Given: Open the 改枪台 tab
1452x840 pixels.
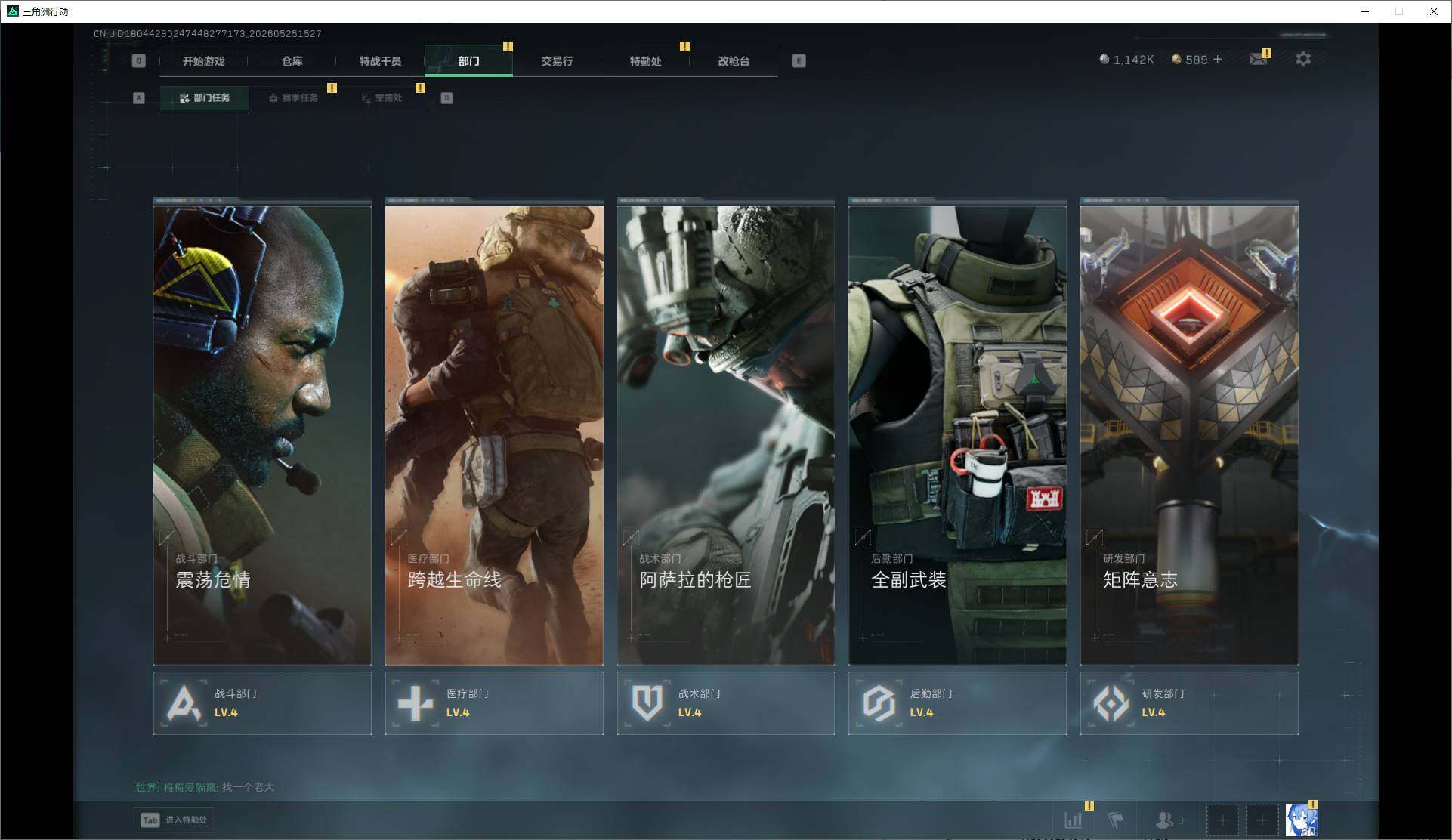Looking at the screenshot, I should 734,61.
